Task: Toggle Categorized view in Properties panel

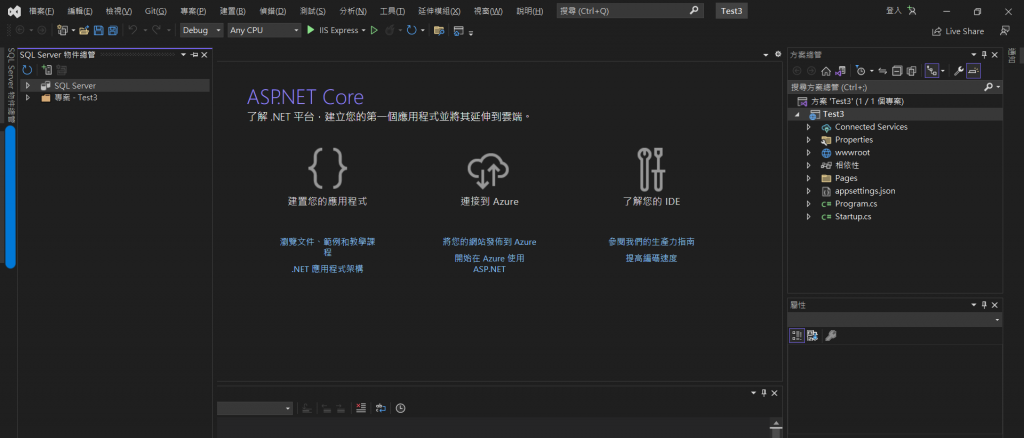Action: 797,336
